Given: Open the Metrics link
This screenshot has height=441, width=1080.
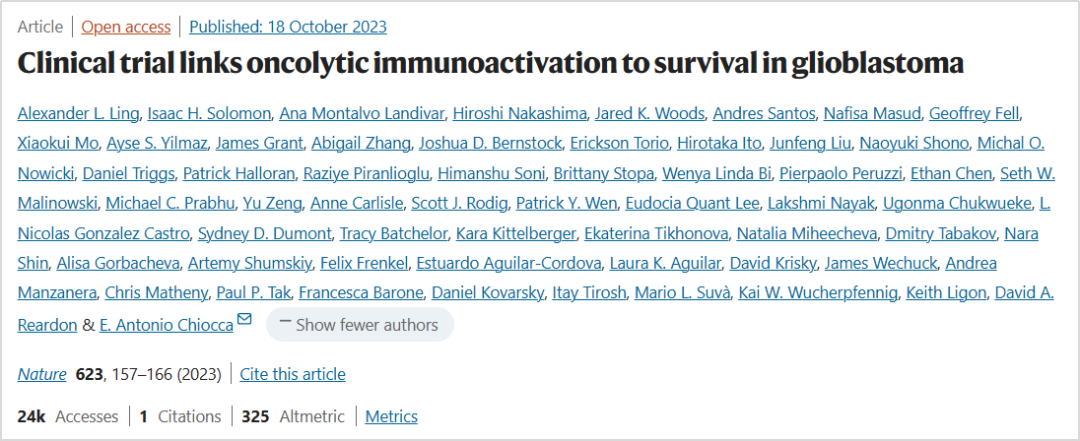Looking at the screenshot, I should tap(391, 416).
